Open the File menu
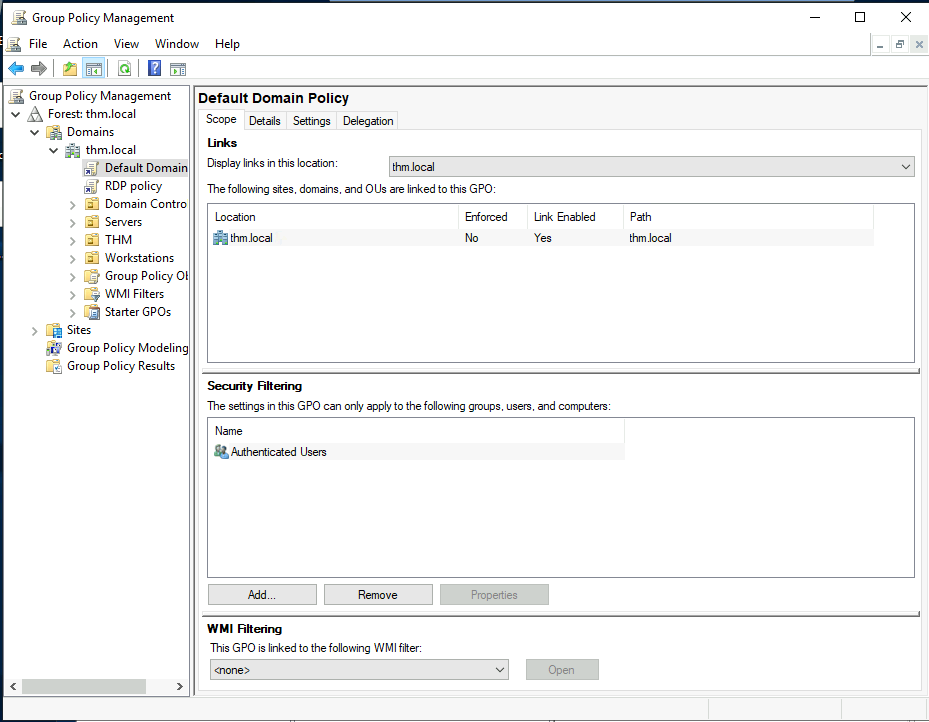 (38, 44)
